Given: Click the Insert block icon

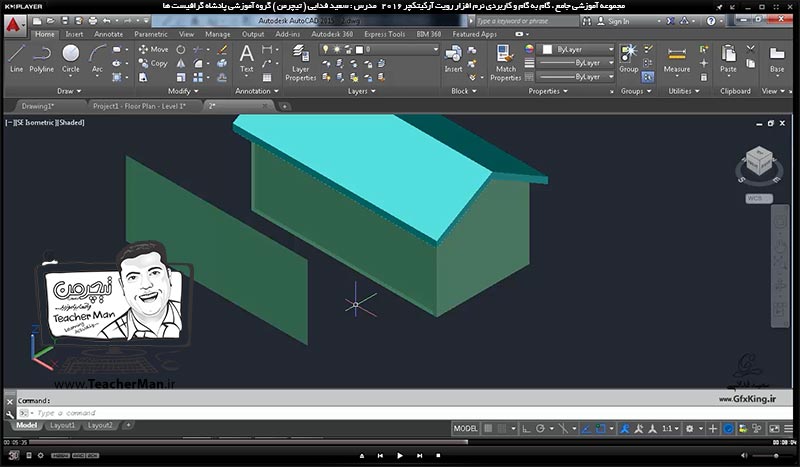Looking at the screenshot, I should 453,59.
